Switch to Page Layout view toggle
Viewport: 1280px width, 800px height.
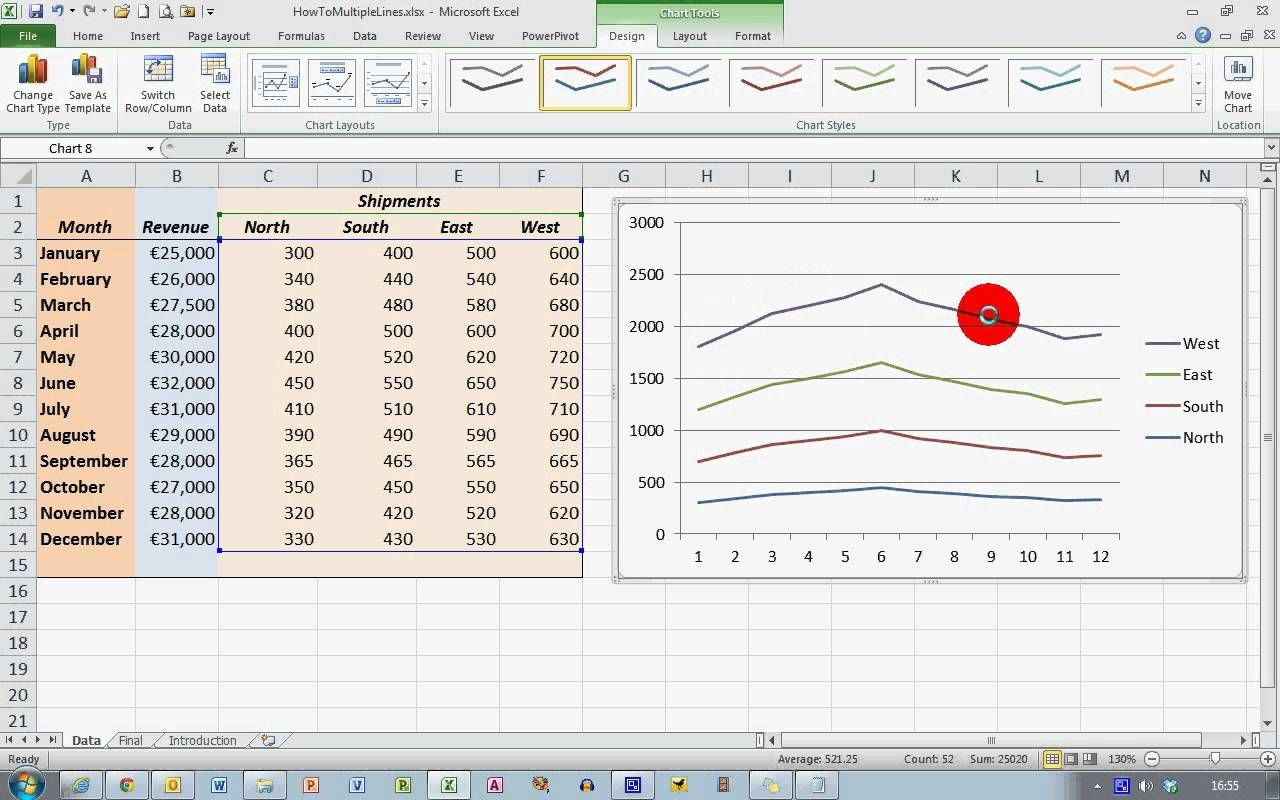pos(1069,759)
